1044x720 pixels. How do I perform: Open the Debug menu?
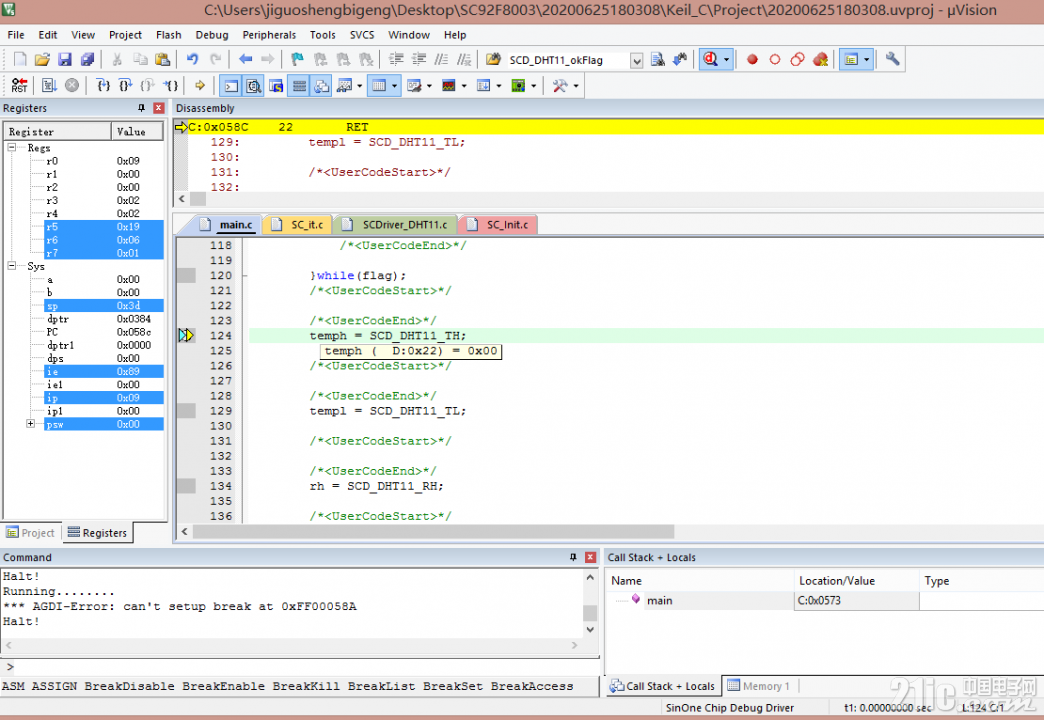pos(212,35)
